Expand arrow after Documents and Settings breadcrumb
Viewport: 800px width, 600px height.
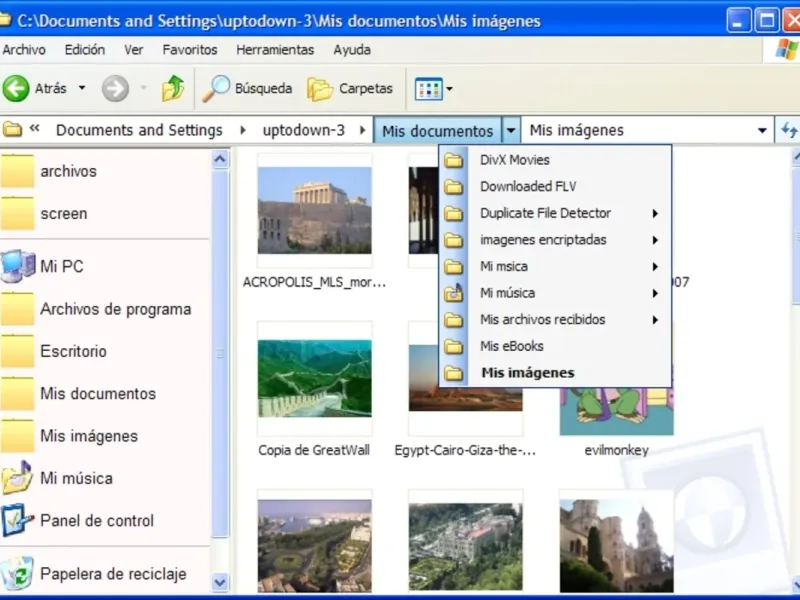tap(243, 130)
